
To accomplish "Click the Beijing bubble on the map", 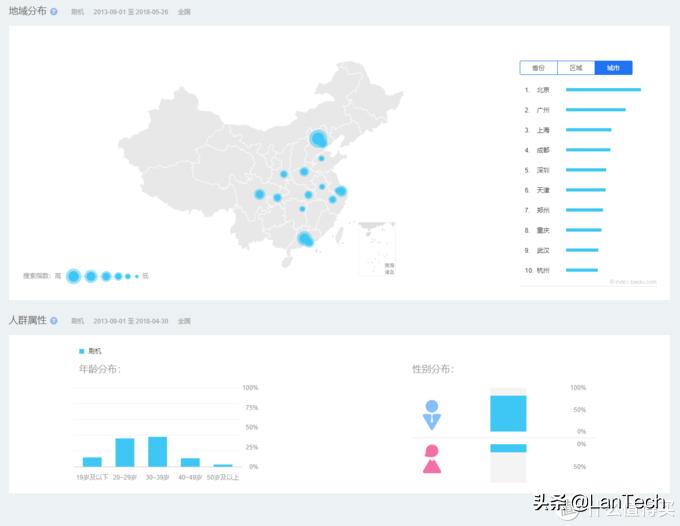I will coord(318,139).
